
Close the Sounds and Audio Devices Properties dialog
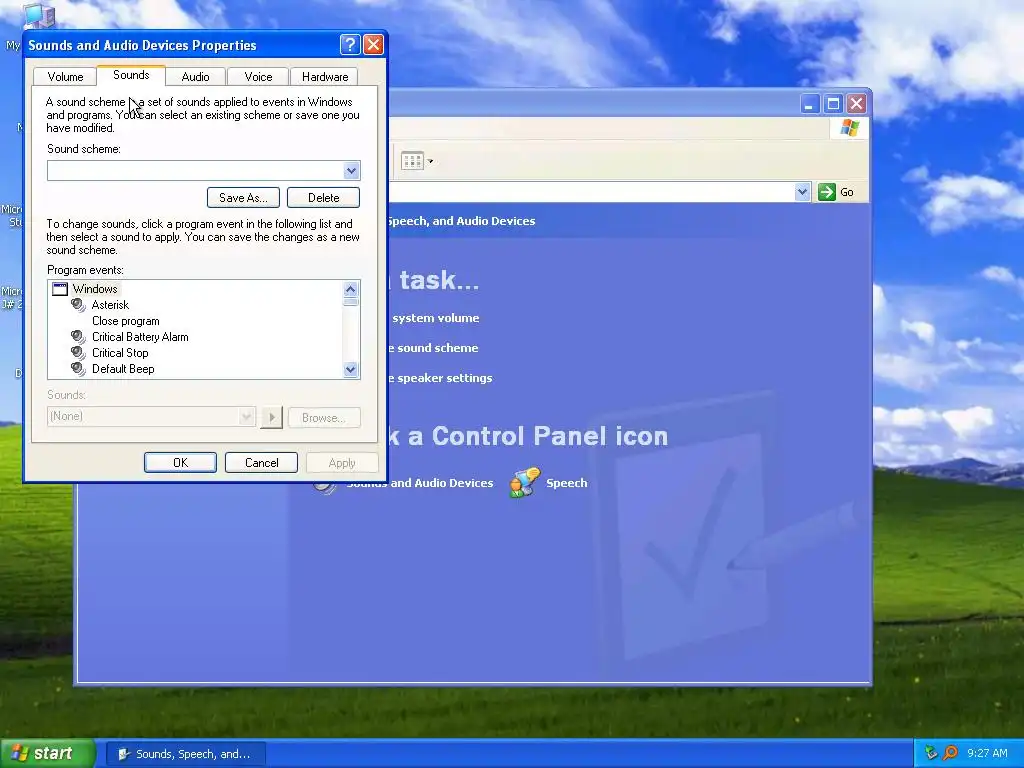coord(373,44)
